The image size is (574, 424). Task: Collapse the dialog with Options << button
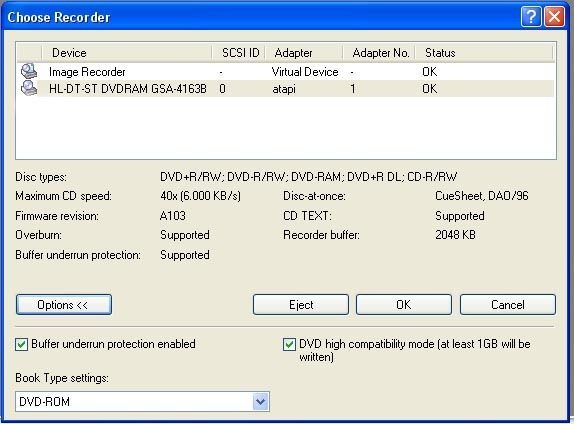tap(64, 305)
